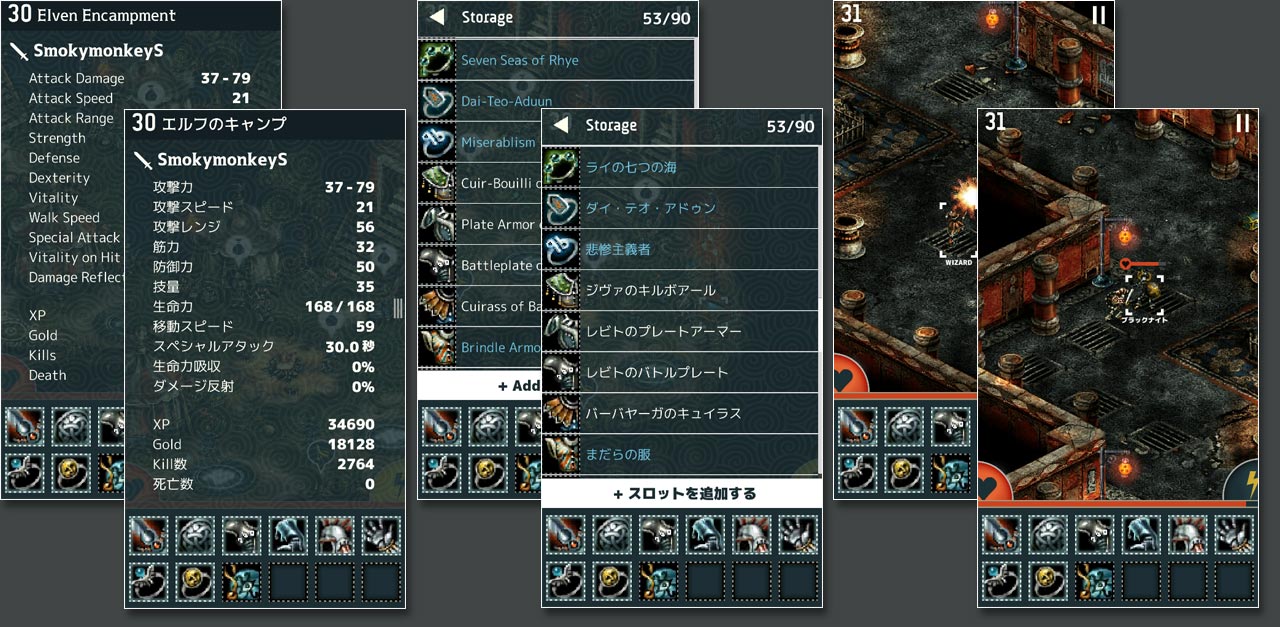1280x627 pixels.
Task: Click back arrow in Japanese Storage panel
Action: pyautogui.click(x=561, y=126)
